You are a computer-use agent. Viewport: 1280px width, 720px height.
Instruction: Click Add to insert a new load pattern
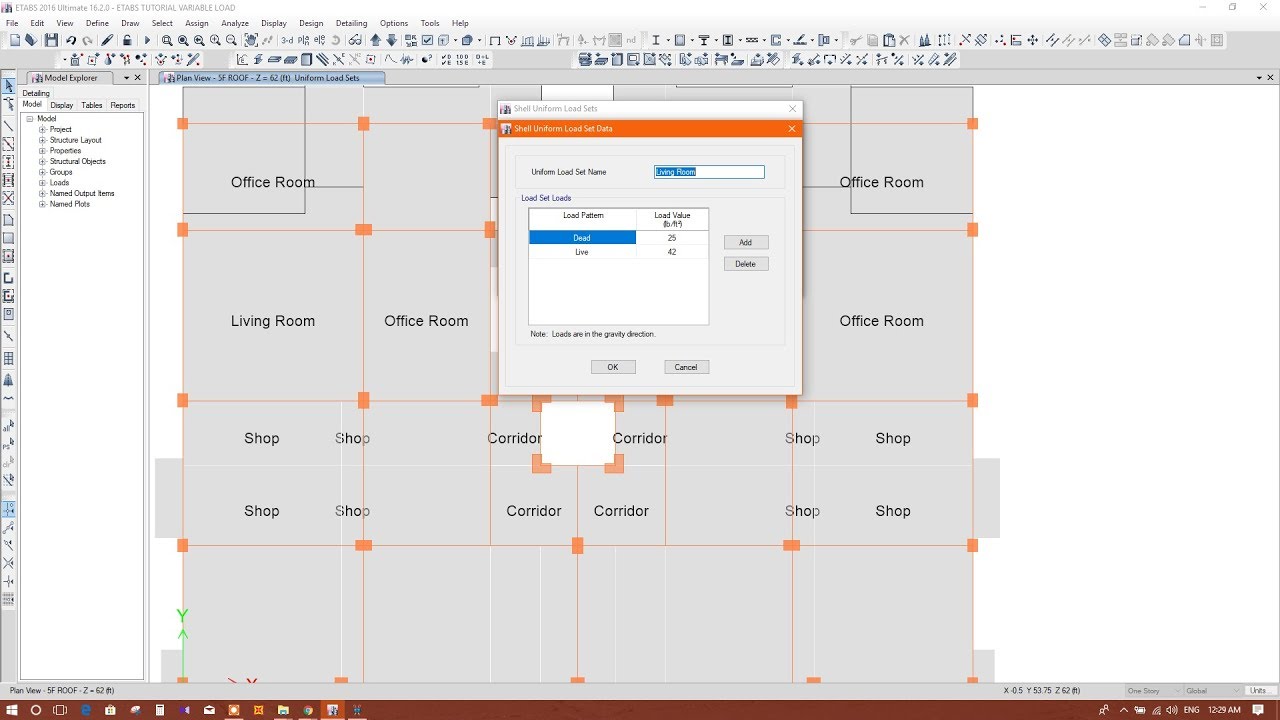(x=745, y=241)
